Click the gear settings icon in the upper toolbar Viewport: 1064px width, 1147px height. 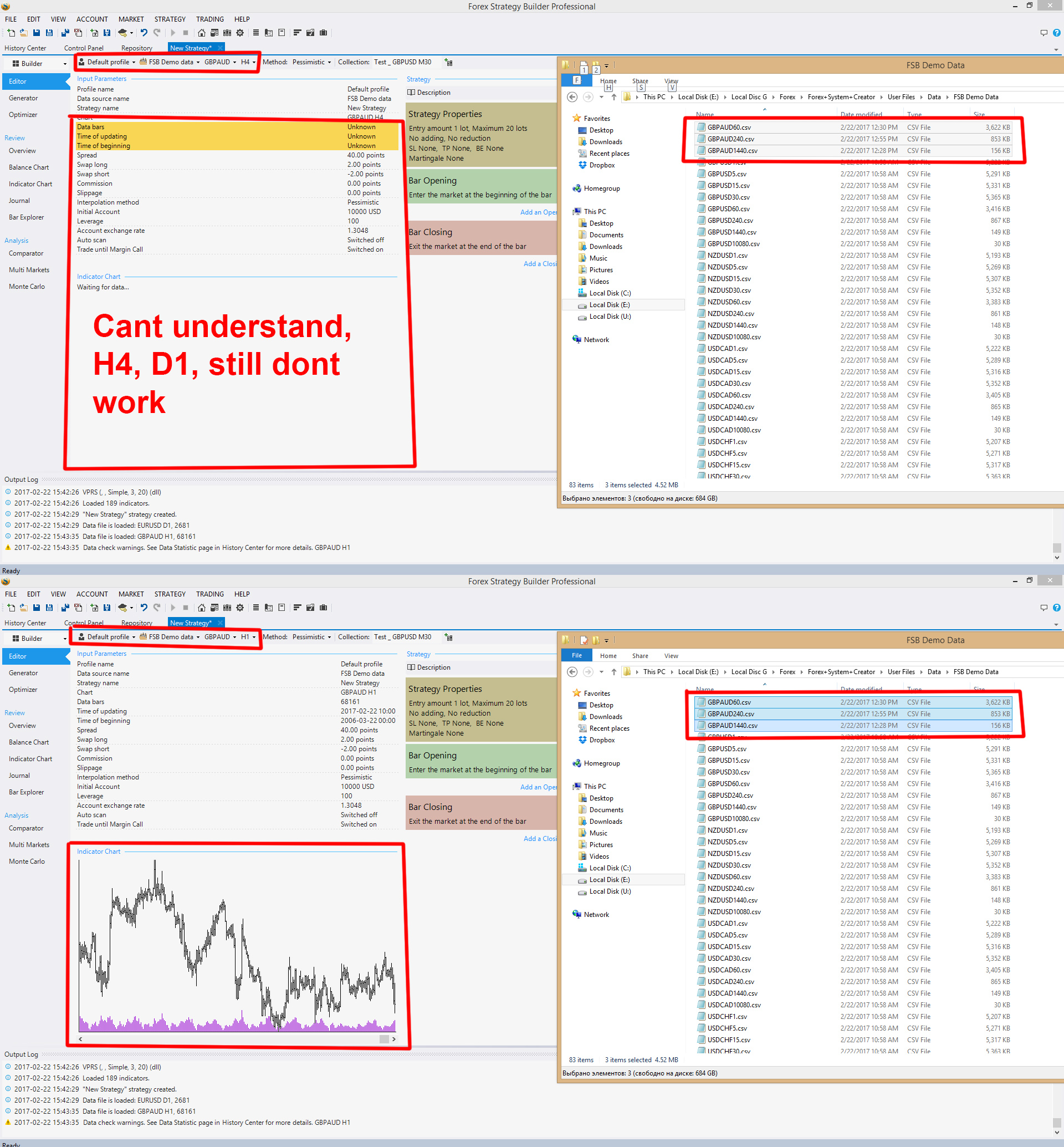click(240, 33)
